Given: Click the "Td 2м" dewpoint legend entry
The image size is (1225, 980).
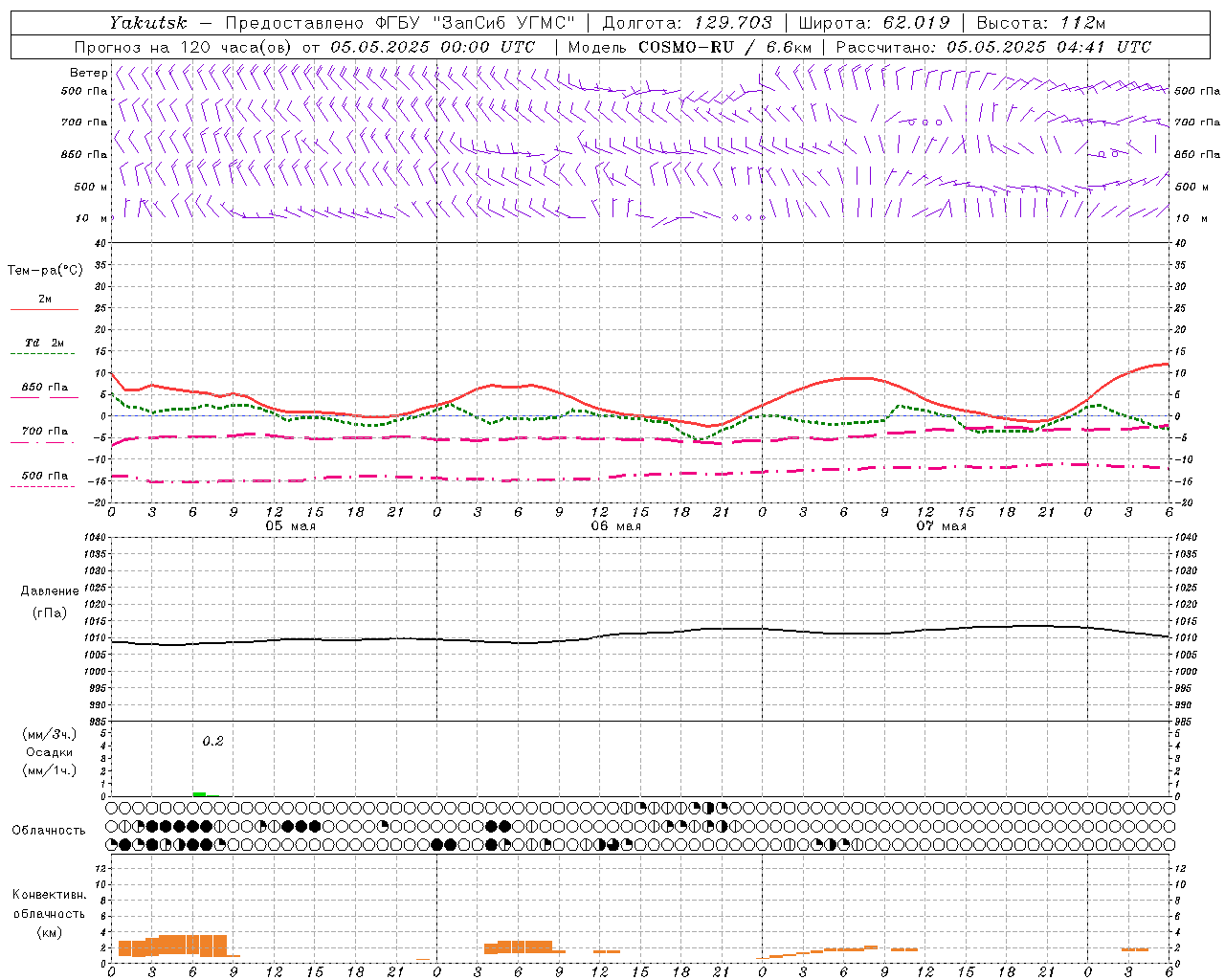Looking at the screenshot, I should point(44,343).
